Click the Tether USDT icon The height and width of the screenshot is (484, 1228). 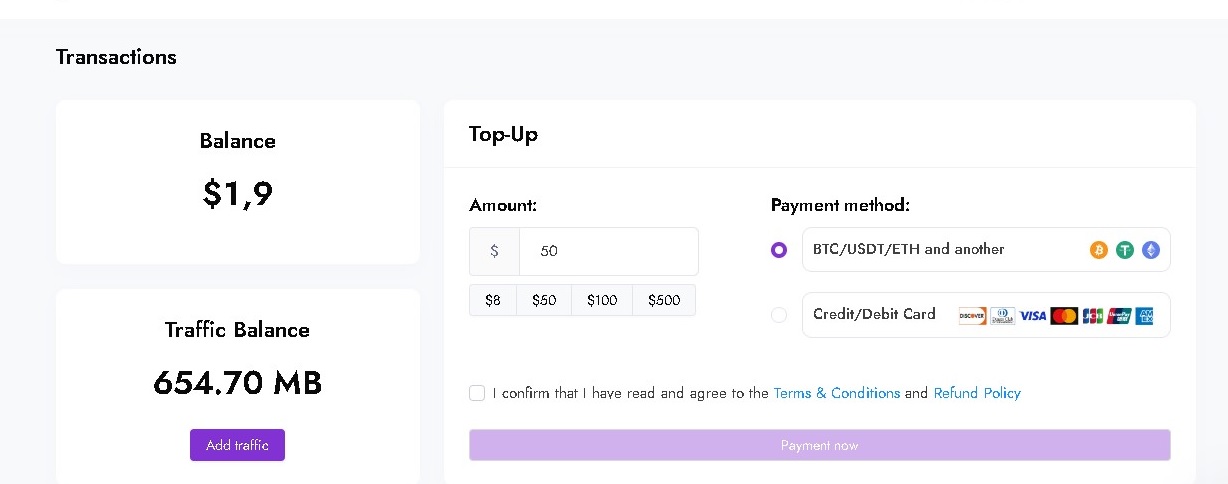click(1125, 250)
